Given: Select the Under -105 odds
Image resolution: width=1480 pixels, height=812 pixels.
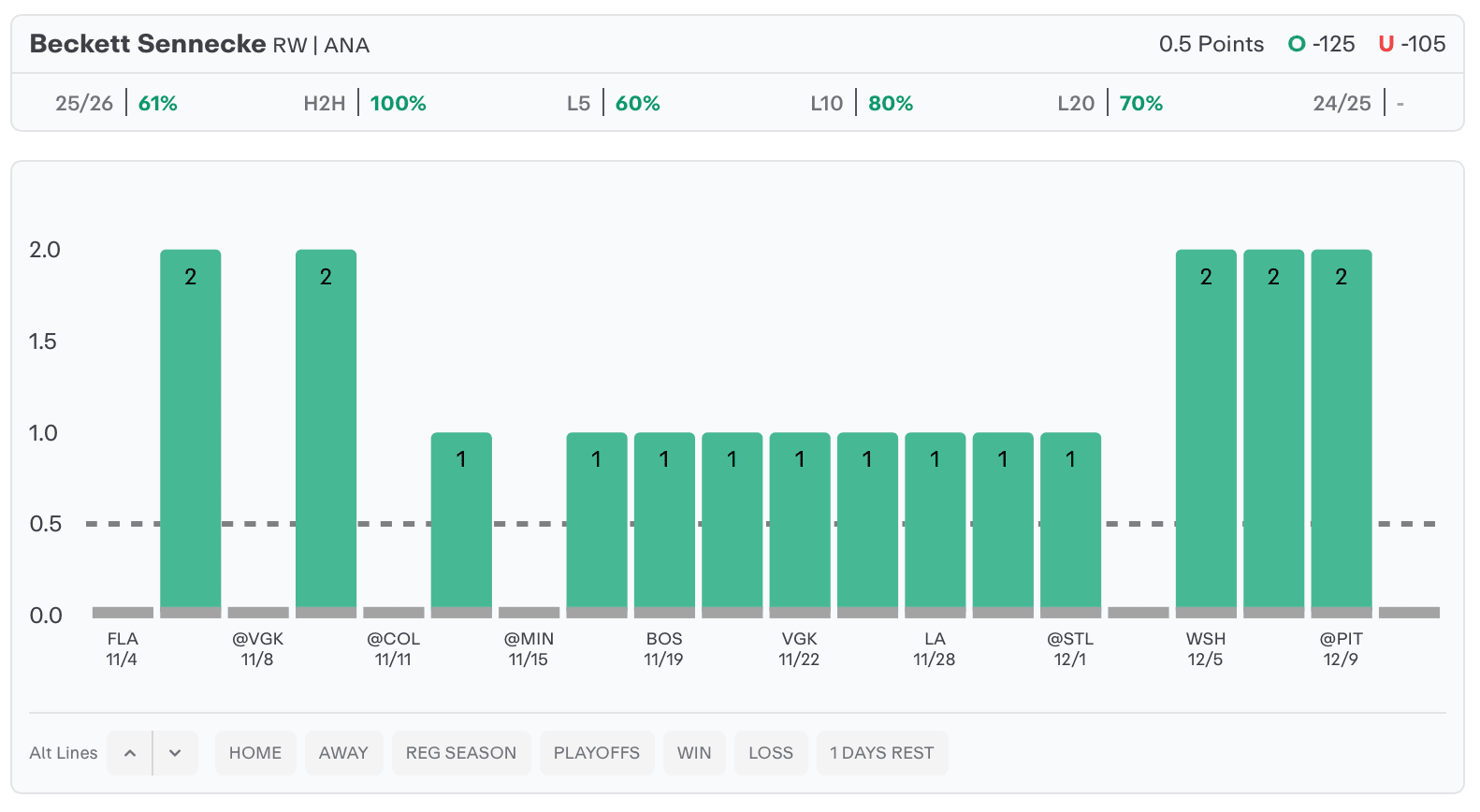Looking at the screenshot, I should [x=1412, y=44].
